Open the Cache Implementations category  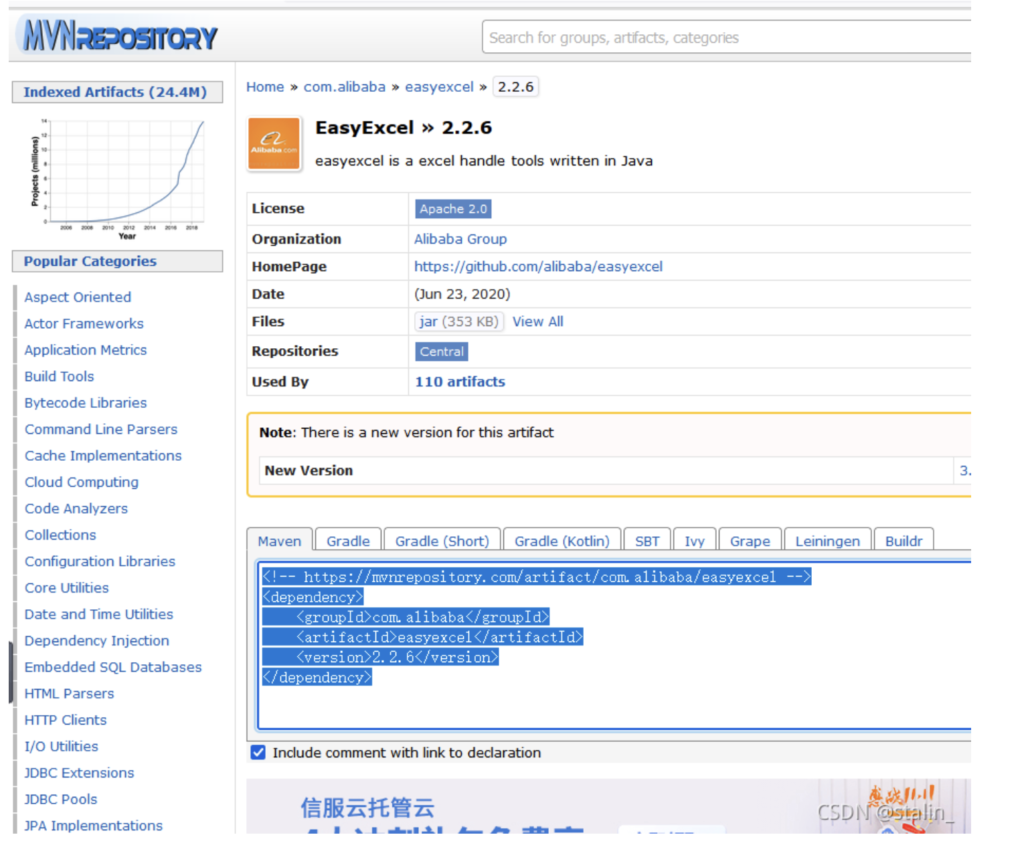click(103, 456)
